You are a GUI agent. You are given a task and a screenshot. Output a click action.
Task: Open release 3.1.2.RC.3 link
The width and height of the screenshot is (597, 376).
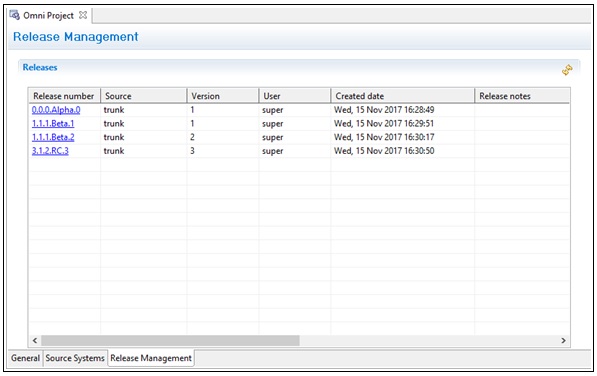tap(50, 151)
